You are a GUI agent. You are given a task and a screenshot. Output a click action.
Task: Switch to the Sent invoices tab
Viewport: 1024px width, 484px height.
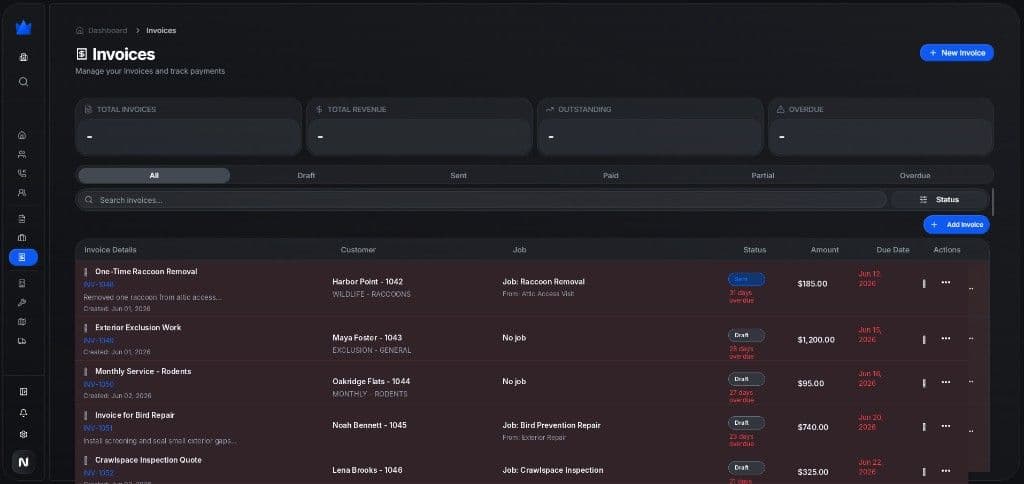coord(458,176)
